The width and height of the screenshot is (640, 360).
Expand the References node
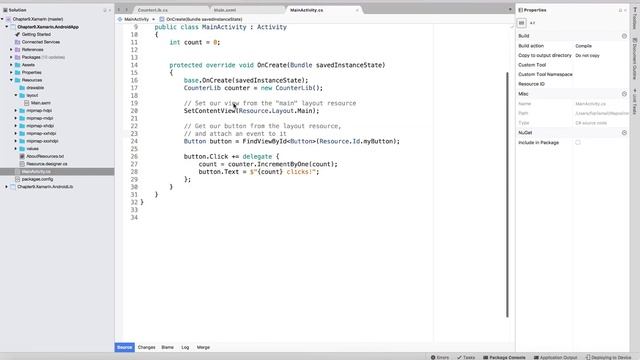pyautogui.click(x=11, y=50)
